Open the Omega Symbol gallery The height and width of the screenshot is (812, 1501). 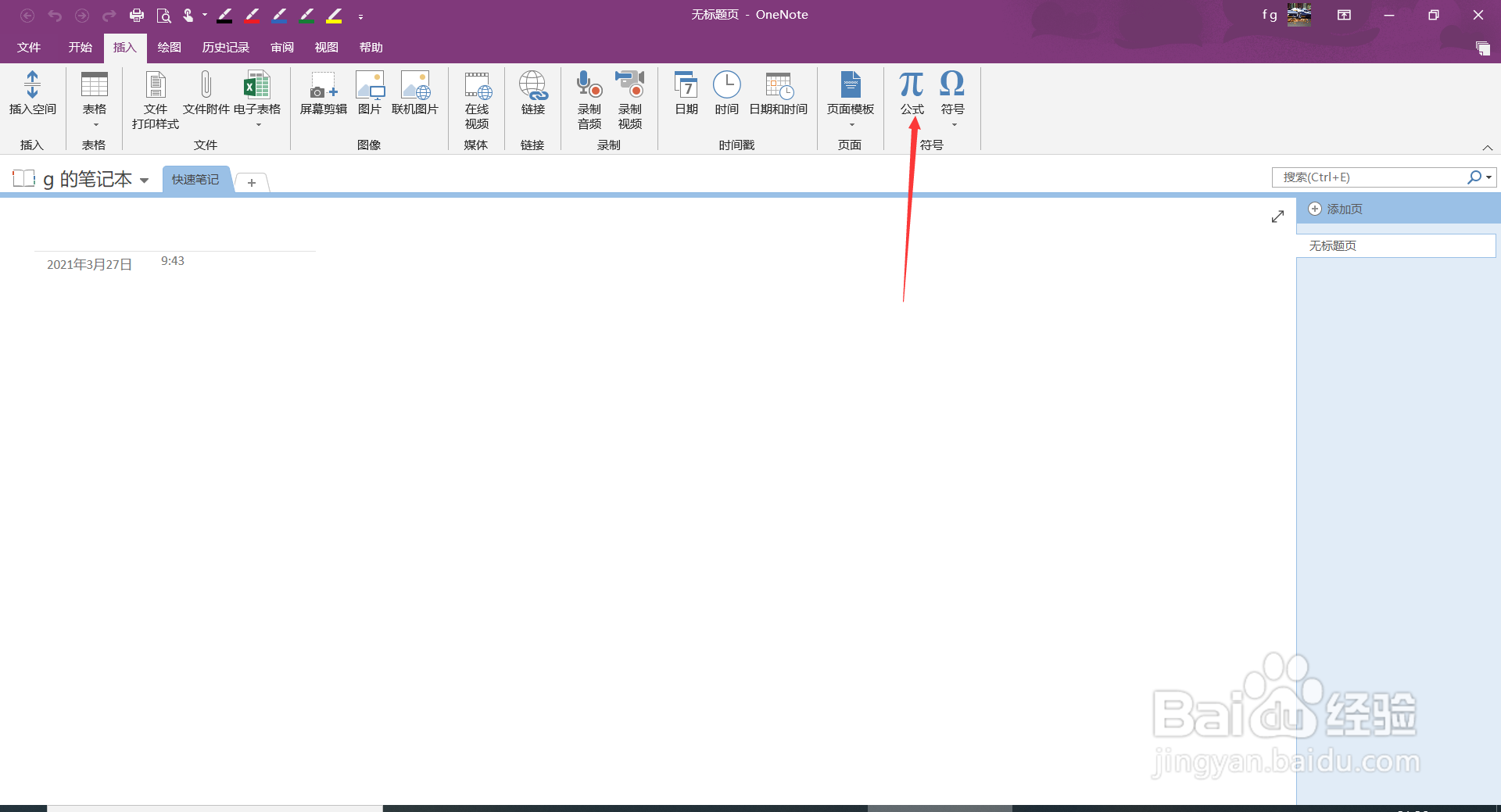pos(952,84)
